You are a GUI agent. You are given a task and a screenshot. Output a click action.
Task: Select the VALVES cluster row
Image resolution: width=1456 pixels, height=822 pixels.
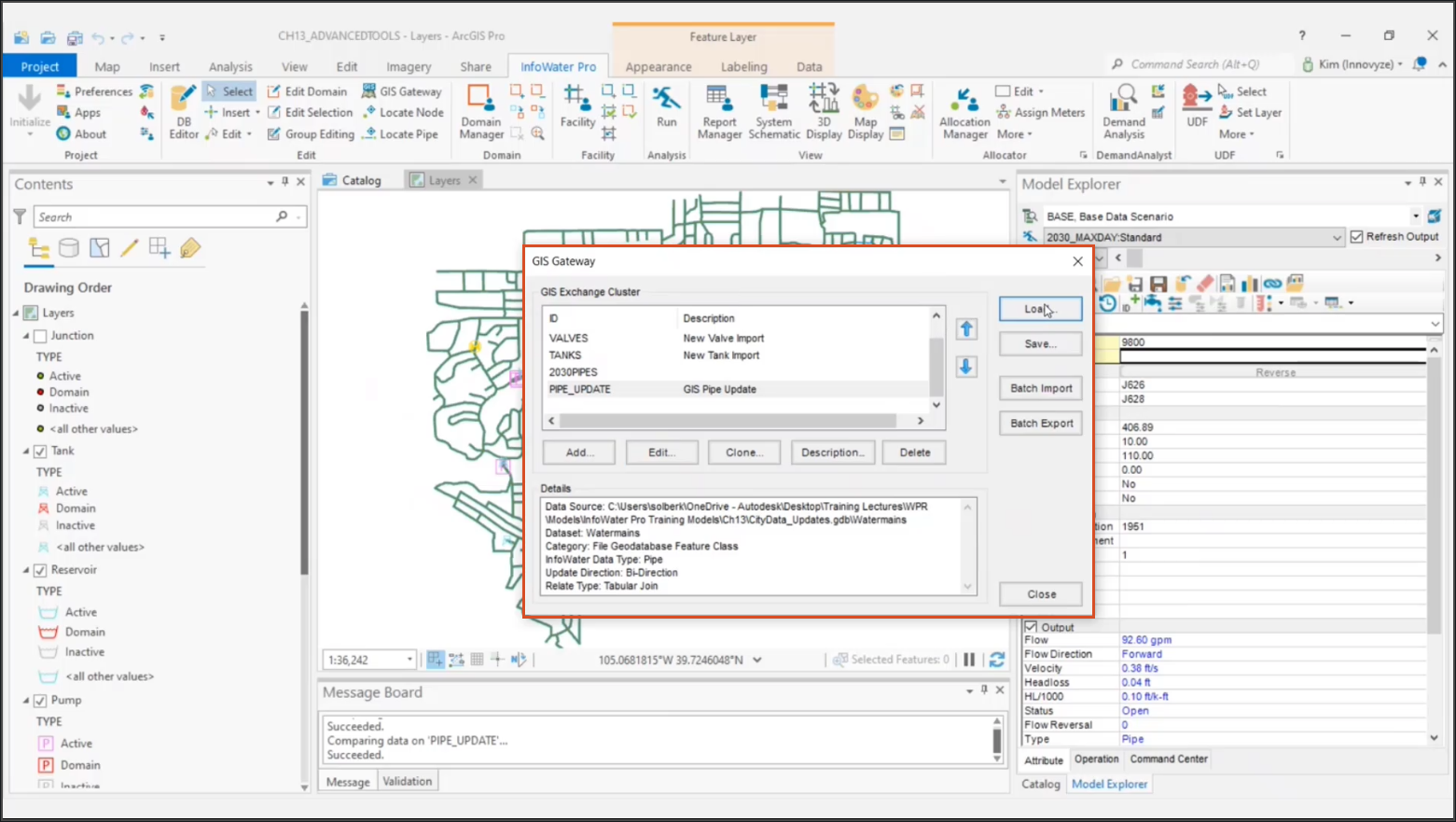pos(737,339)
